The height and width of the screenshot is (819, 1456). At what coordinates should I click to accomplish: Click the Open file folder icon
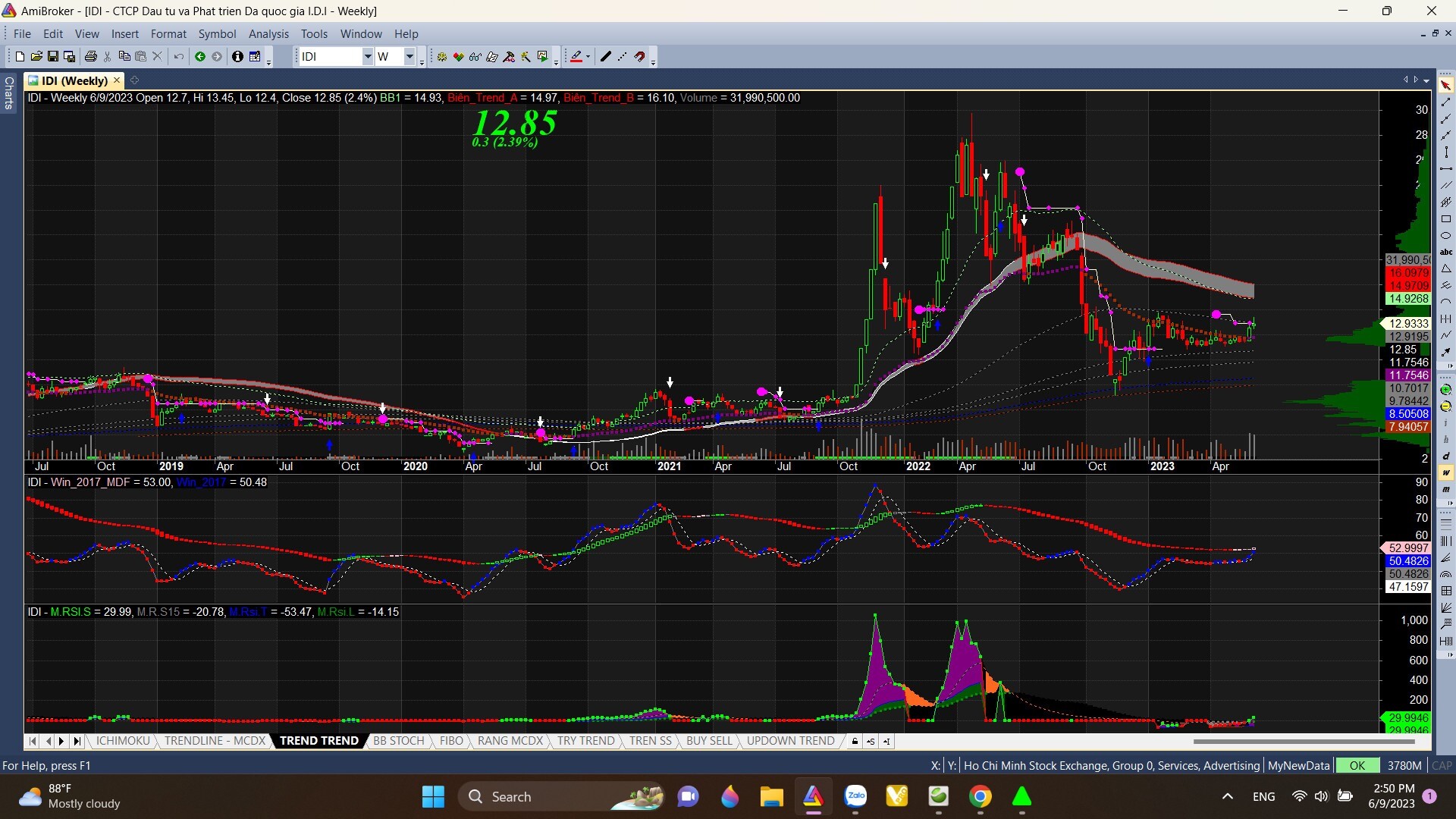click(x=36, y=56)
